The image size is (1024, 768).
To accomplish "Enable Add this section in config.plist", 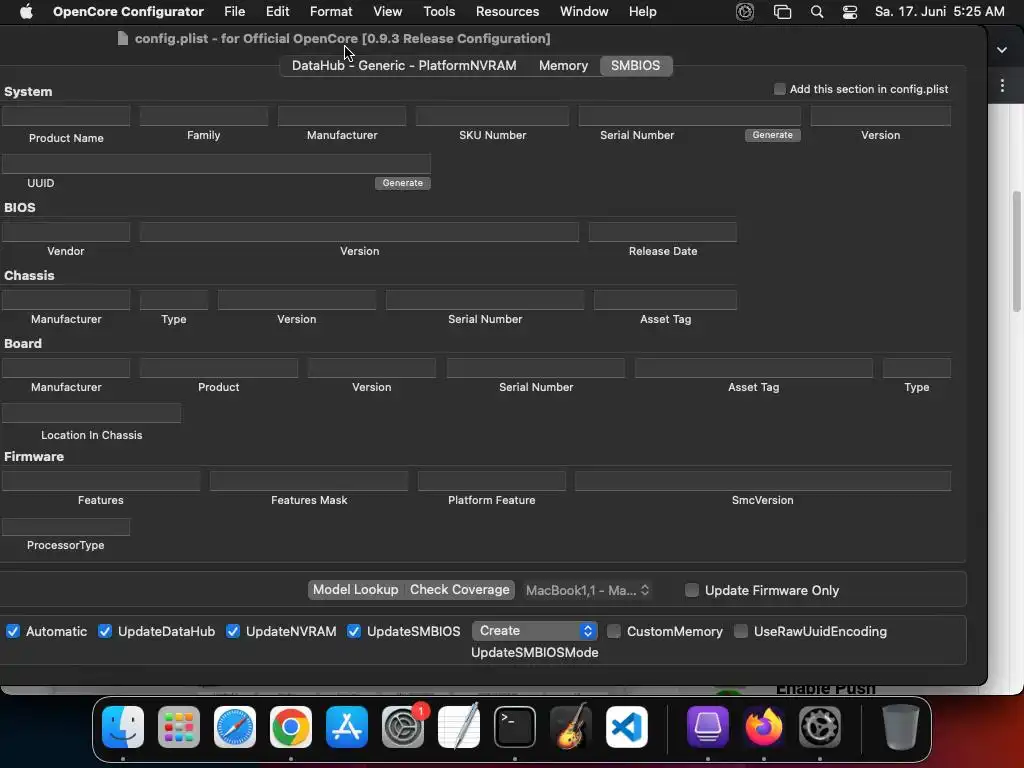I will tap(779, 89).
